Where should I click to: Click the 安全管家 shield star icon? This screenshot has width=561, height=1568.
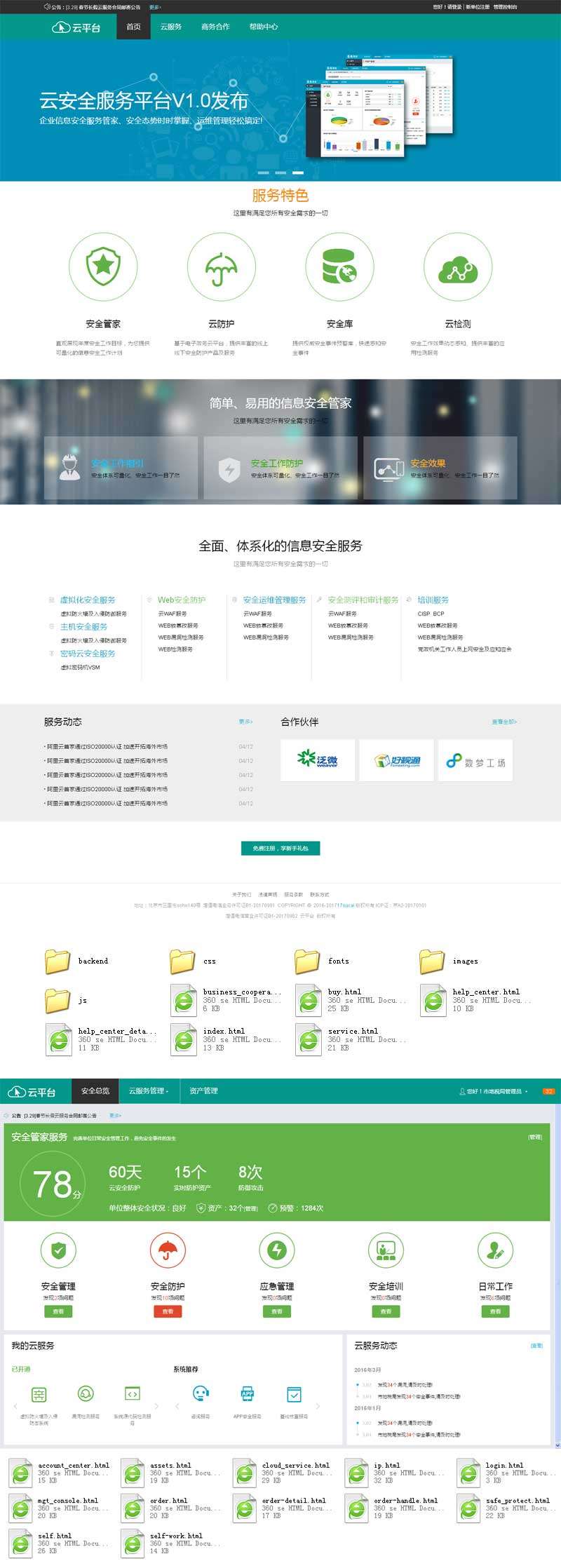103,266
